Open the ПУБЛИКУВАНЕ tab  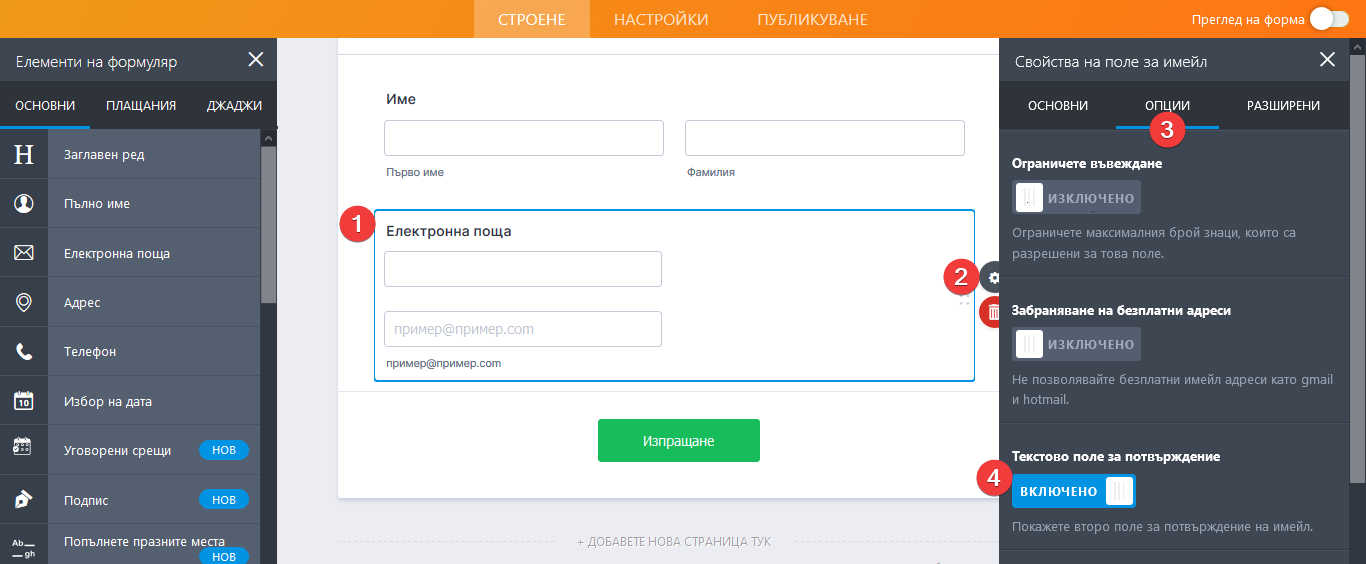(812, 19)
